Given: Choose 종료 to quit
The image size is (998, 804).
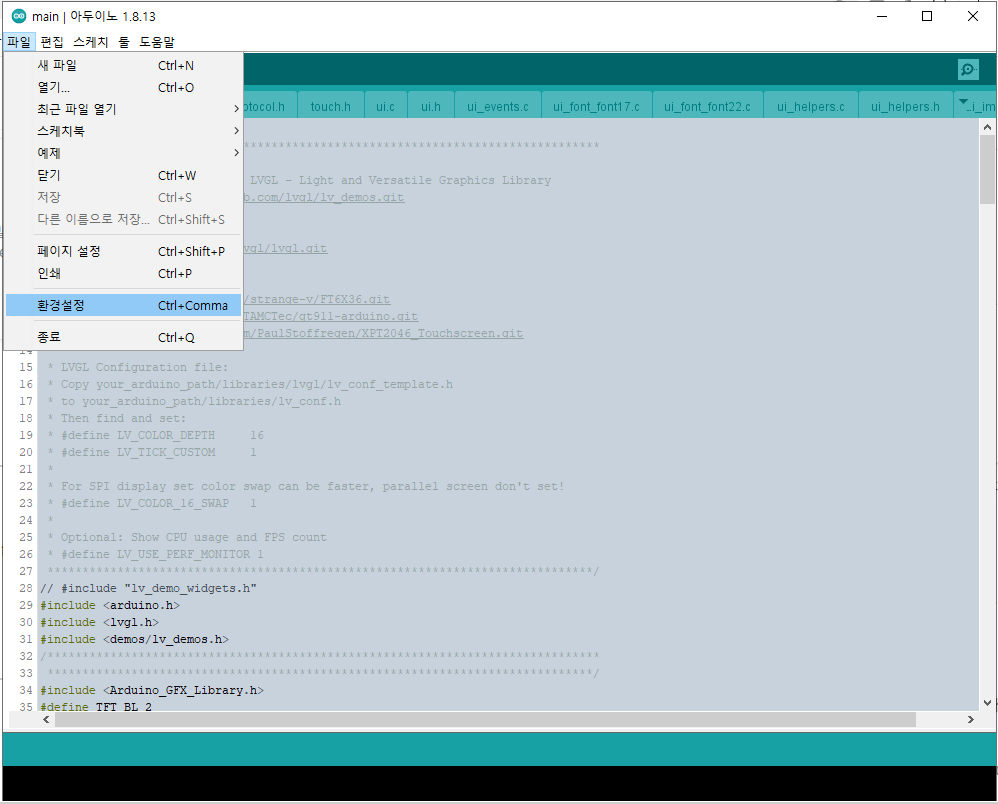Looking at the screenshot, I should click(x=123, y=337).
